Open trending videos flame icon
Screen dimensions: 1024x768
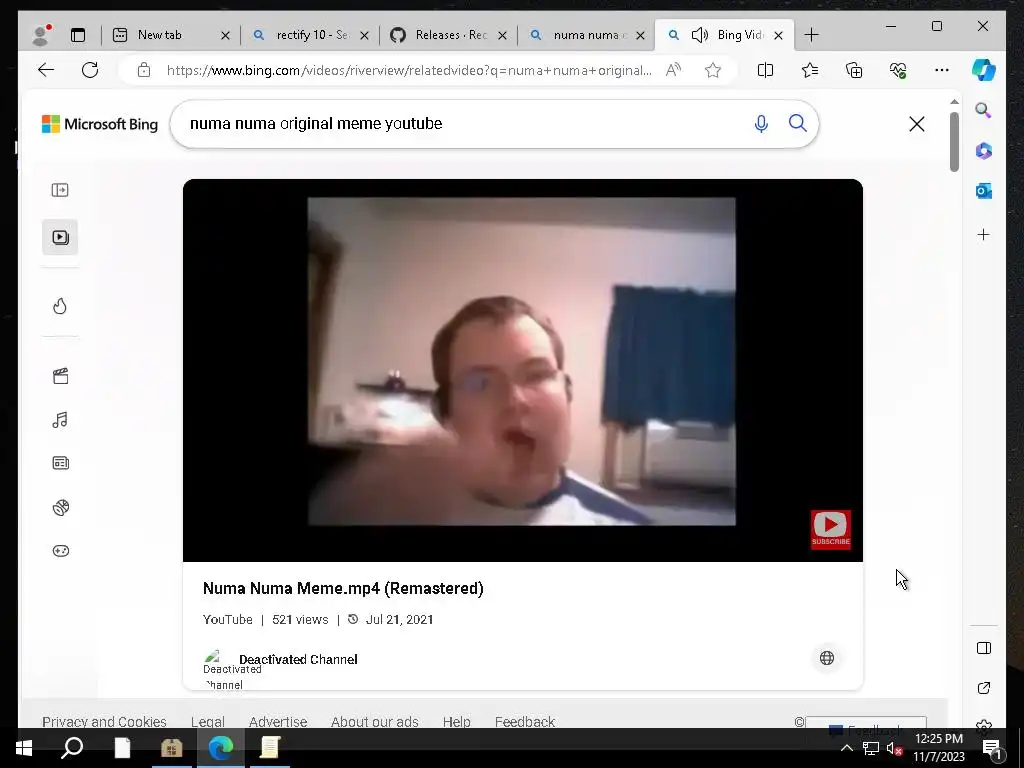click(60, 306)
